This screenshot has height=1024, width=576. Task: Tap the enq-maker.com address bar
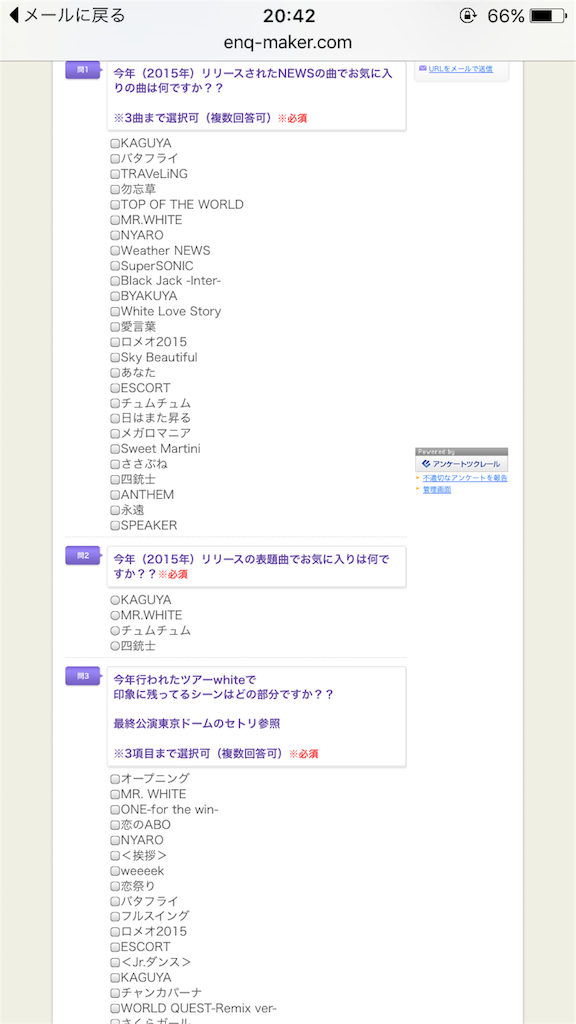click(288, 43)
